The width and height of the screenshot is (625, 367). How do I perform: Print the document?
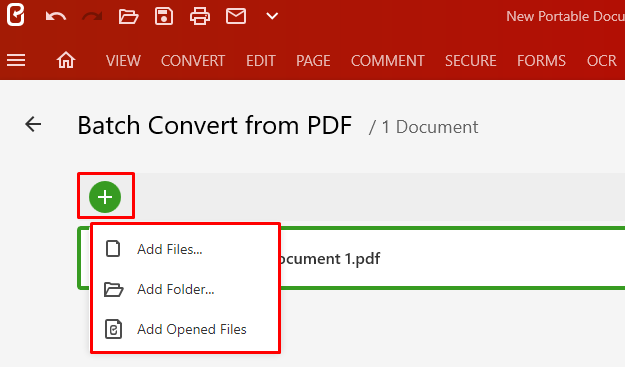pyautogui.click(x=200, y=16)
